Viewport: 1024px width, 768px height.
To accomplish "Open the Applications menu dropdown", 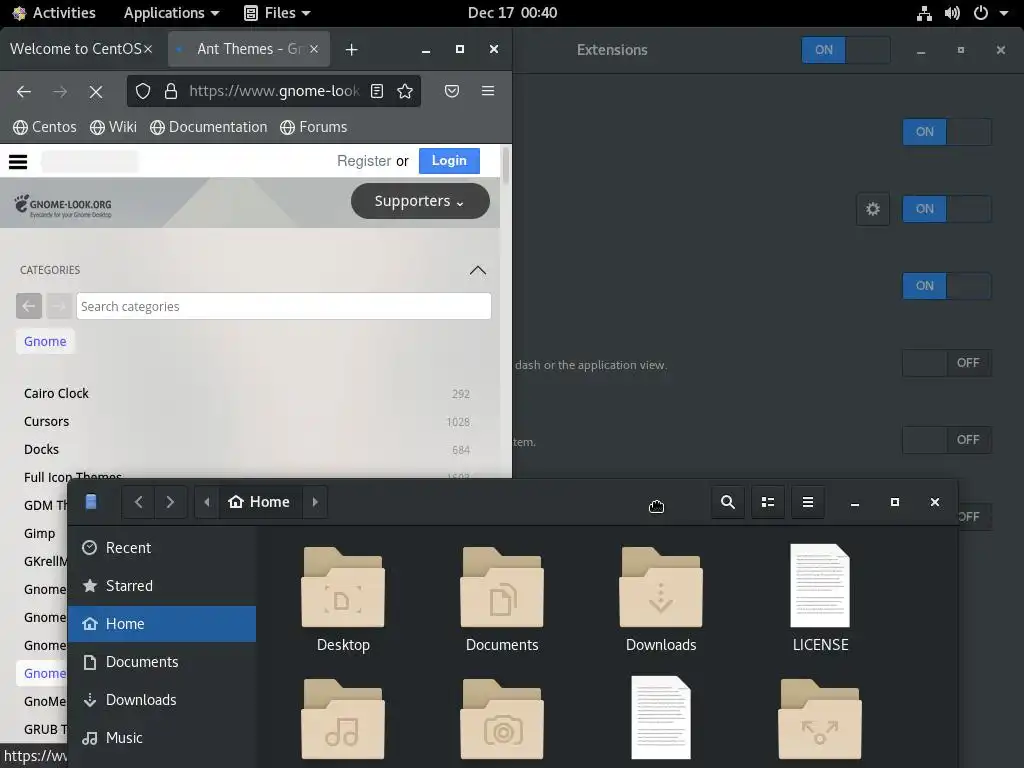I will tap(171, 13).
